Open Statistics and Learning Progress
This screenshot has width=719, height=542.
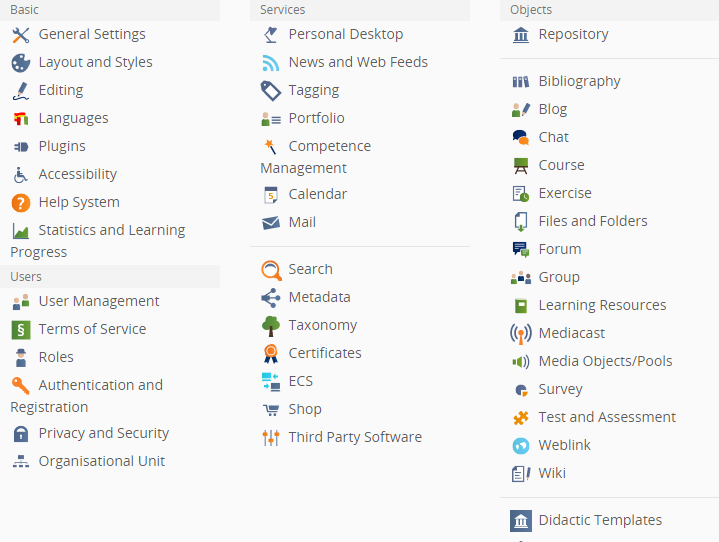pos(98,241)
